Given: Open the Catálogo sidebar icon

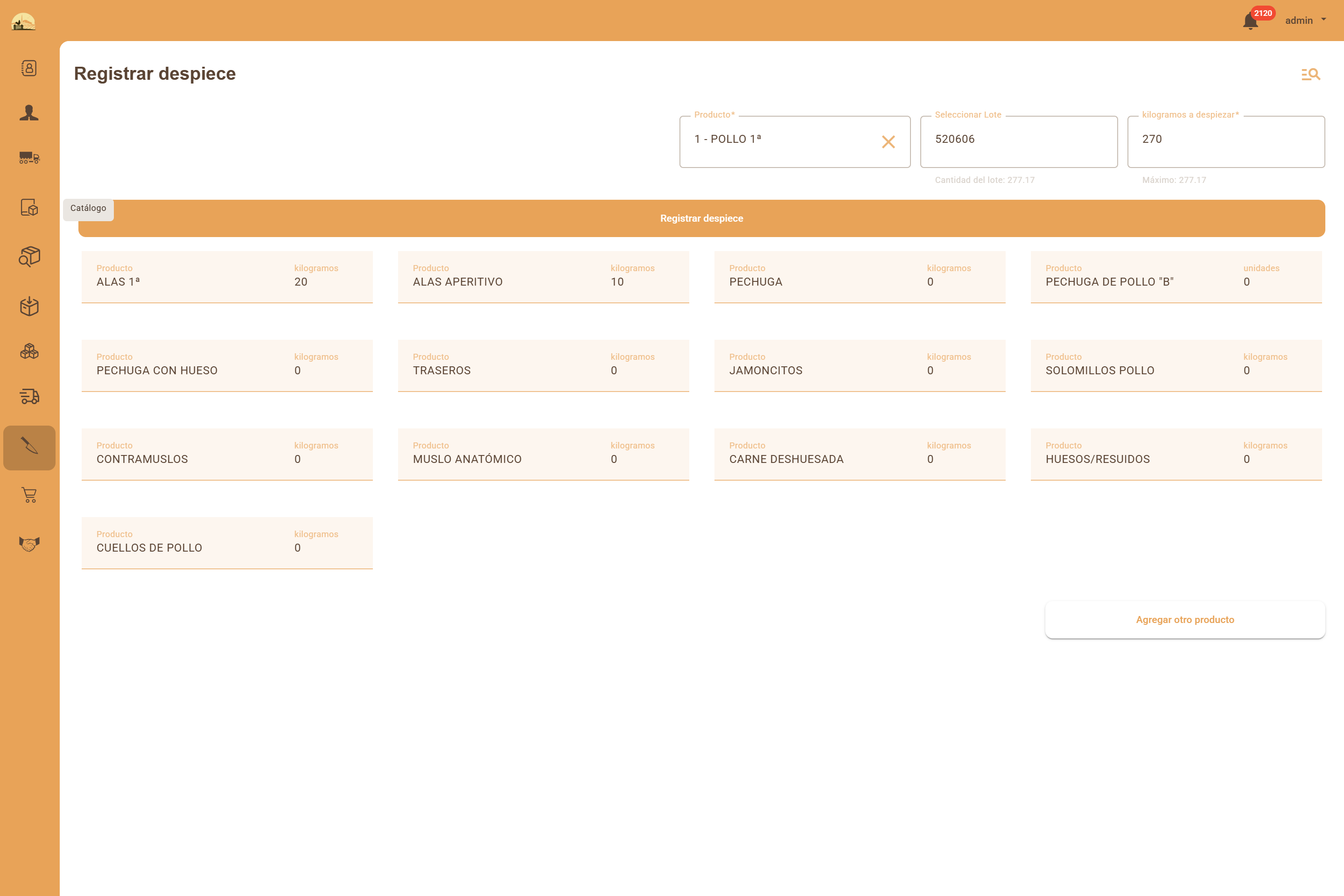Looking at the screenshot, I should tap(29, 207).
